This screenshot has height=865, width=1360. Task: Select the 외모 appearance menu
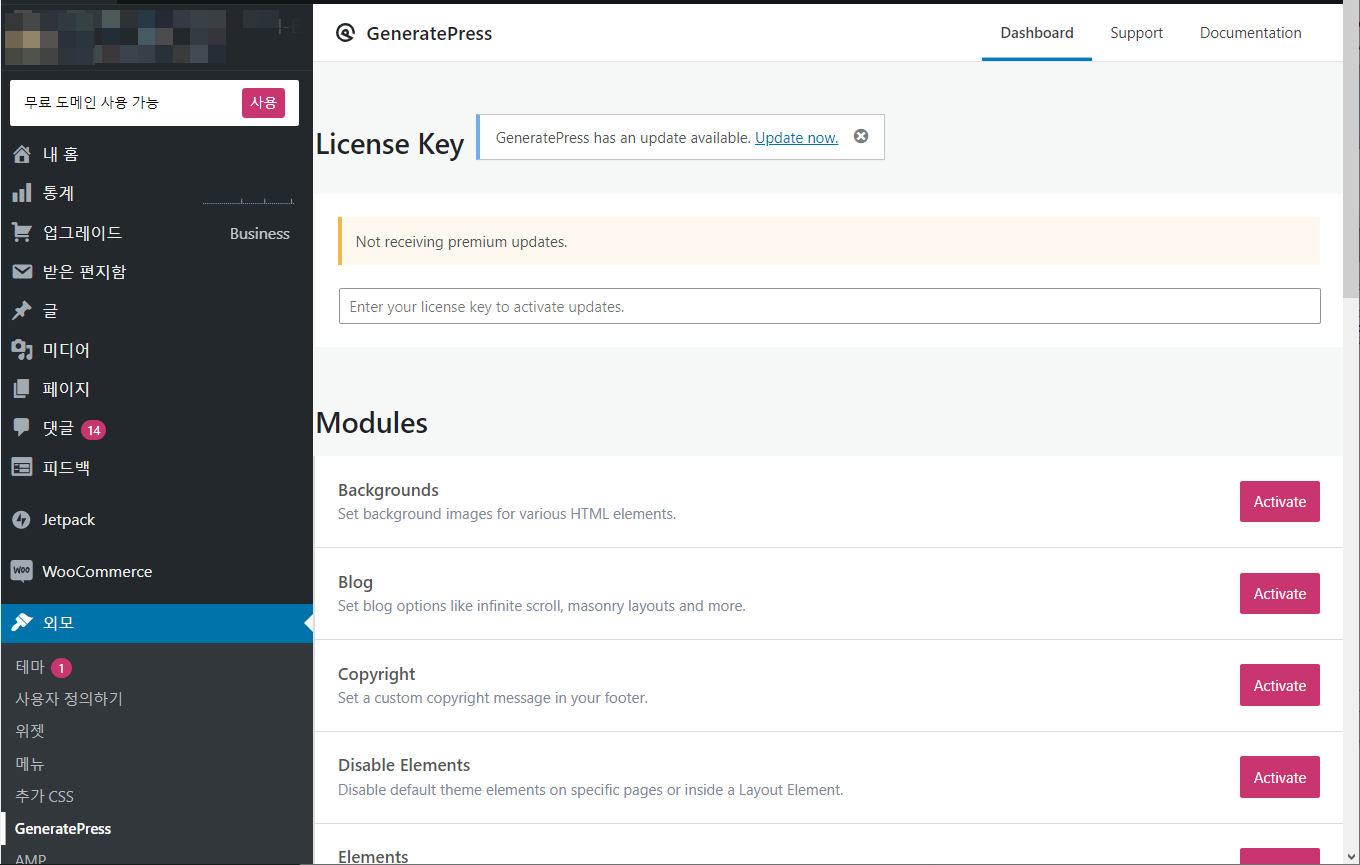point(157,623)
